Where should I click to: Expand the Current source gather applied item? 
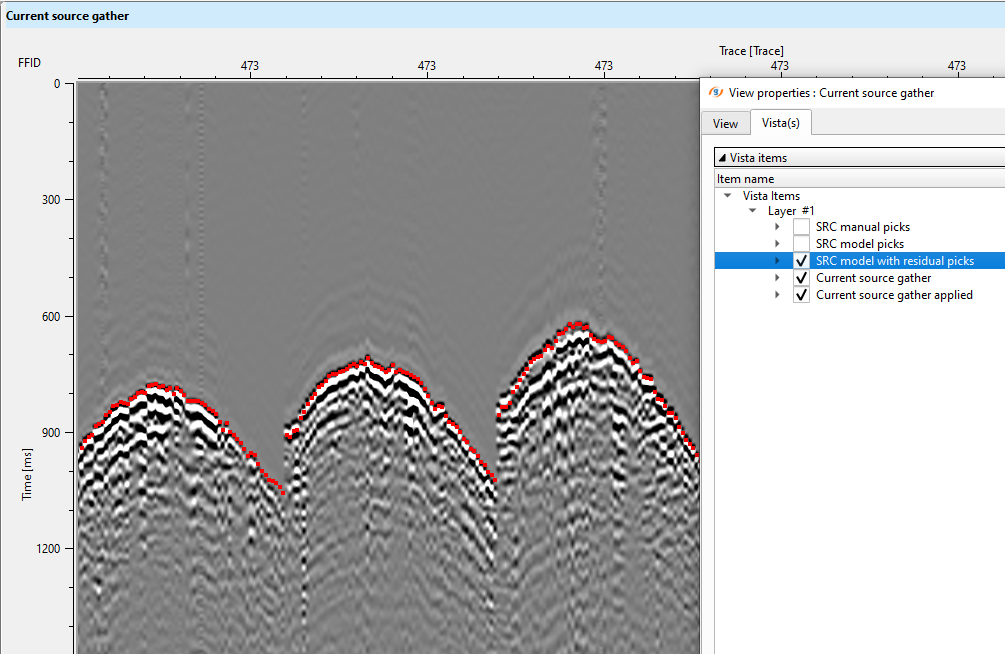[x=777, y=295]
